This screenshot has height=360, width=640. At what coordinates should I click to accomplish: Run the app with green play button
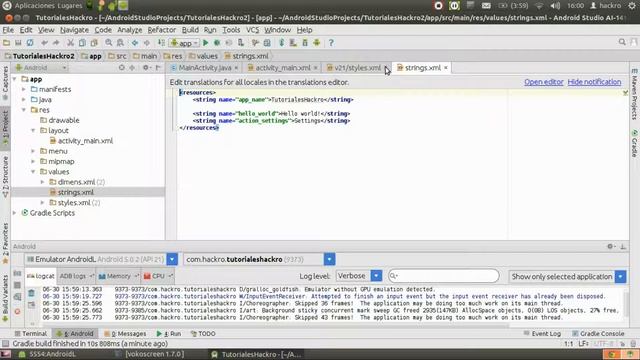[x=206, y=42]
